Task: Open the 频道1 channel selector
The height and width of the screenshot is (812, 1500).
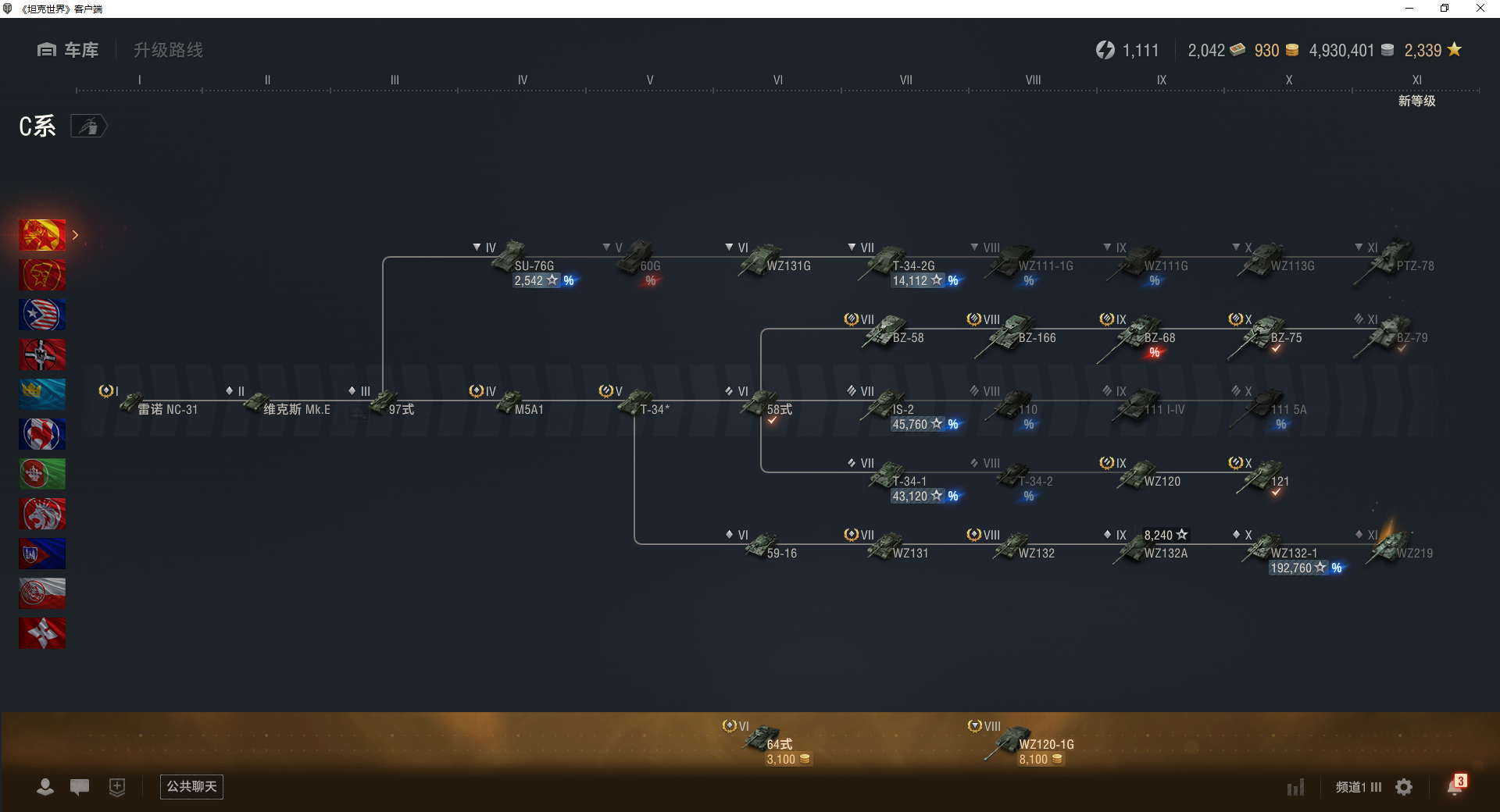Action: pyautogui.click(x=1358, y=787)
